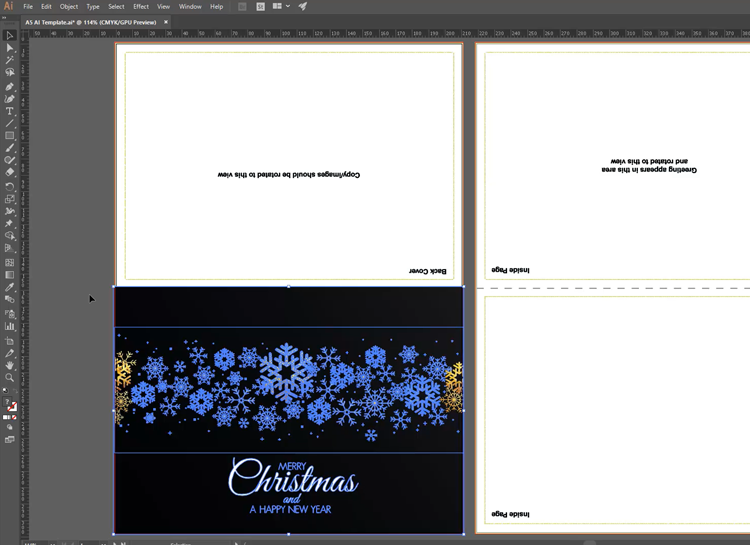Open the Edit menu
The image size is (750, 545).
click(x=46, y=7)
